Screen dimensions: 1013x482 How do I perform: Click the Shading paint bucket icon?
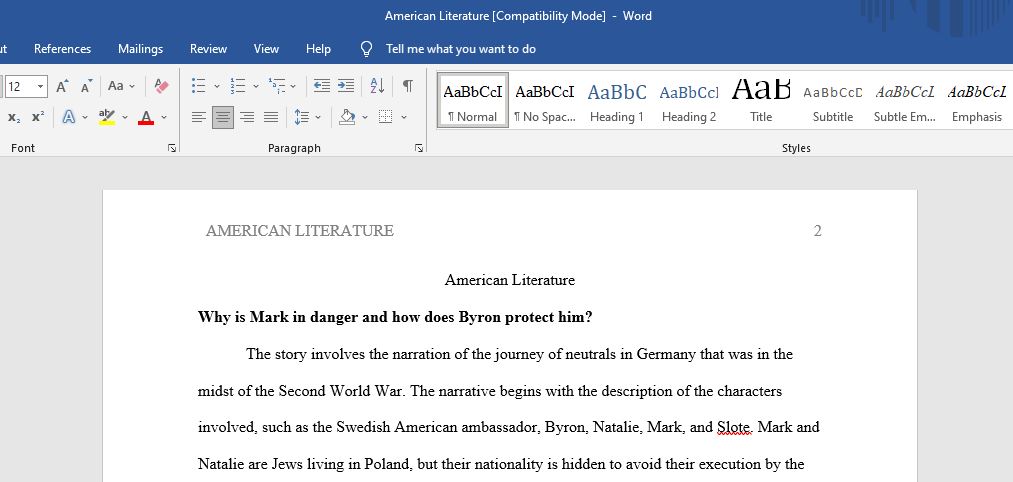click(348, 117)
